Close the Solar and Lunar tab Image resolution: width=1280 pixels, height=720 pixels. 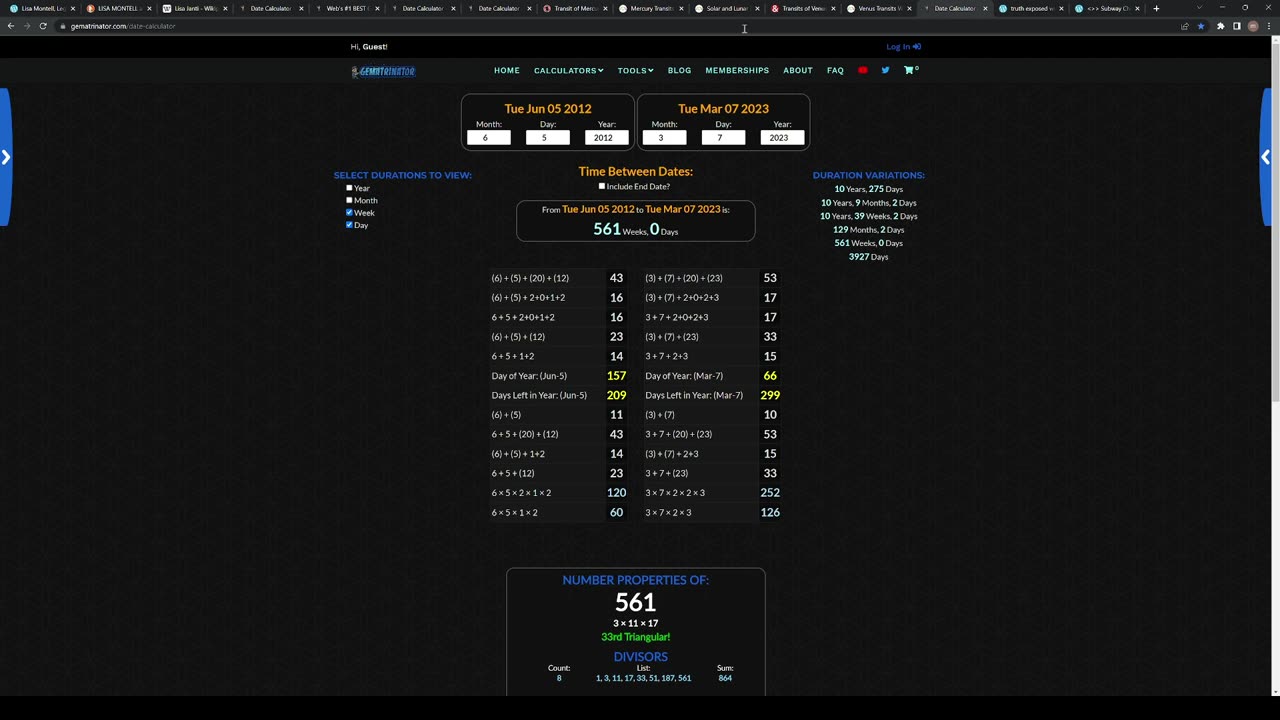757,8
